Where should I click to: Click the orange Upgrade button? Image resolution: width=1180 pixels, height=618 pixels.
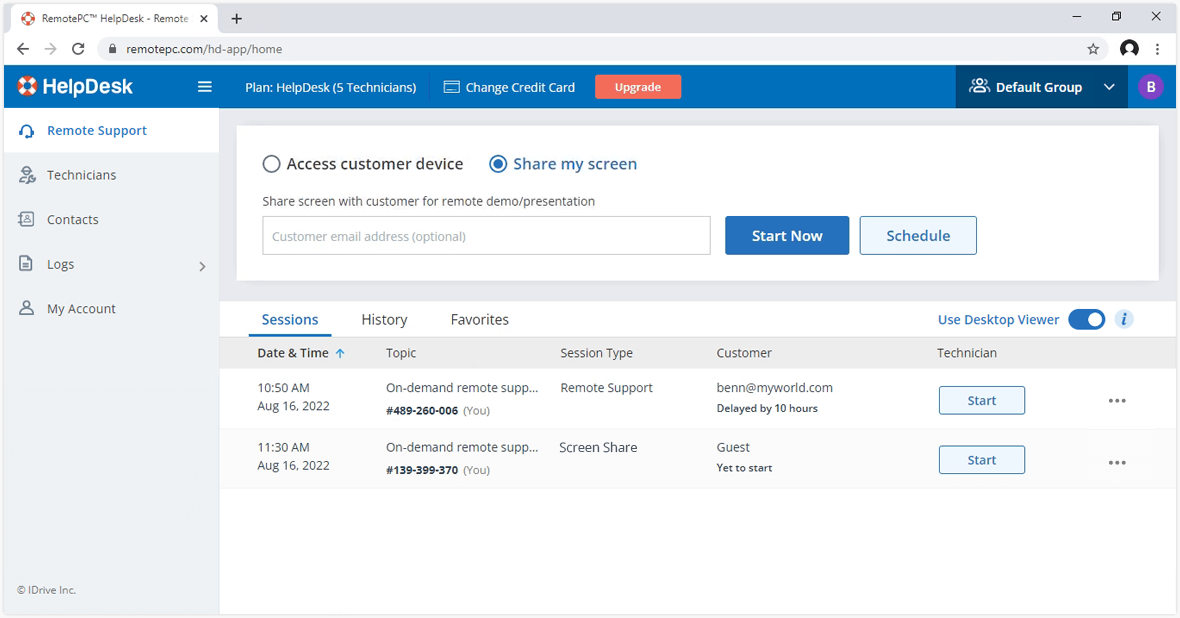(x=637, y=87)
